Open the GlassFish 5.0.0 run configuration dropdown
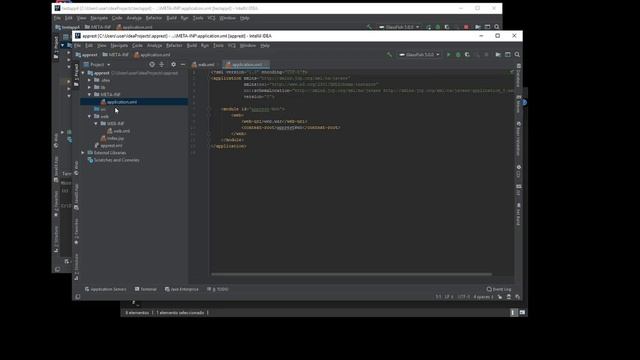This screenshot has height=360, width=640. (419, 55)
